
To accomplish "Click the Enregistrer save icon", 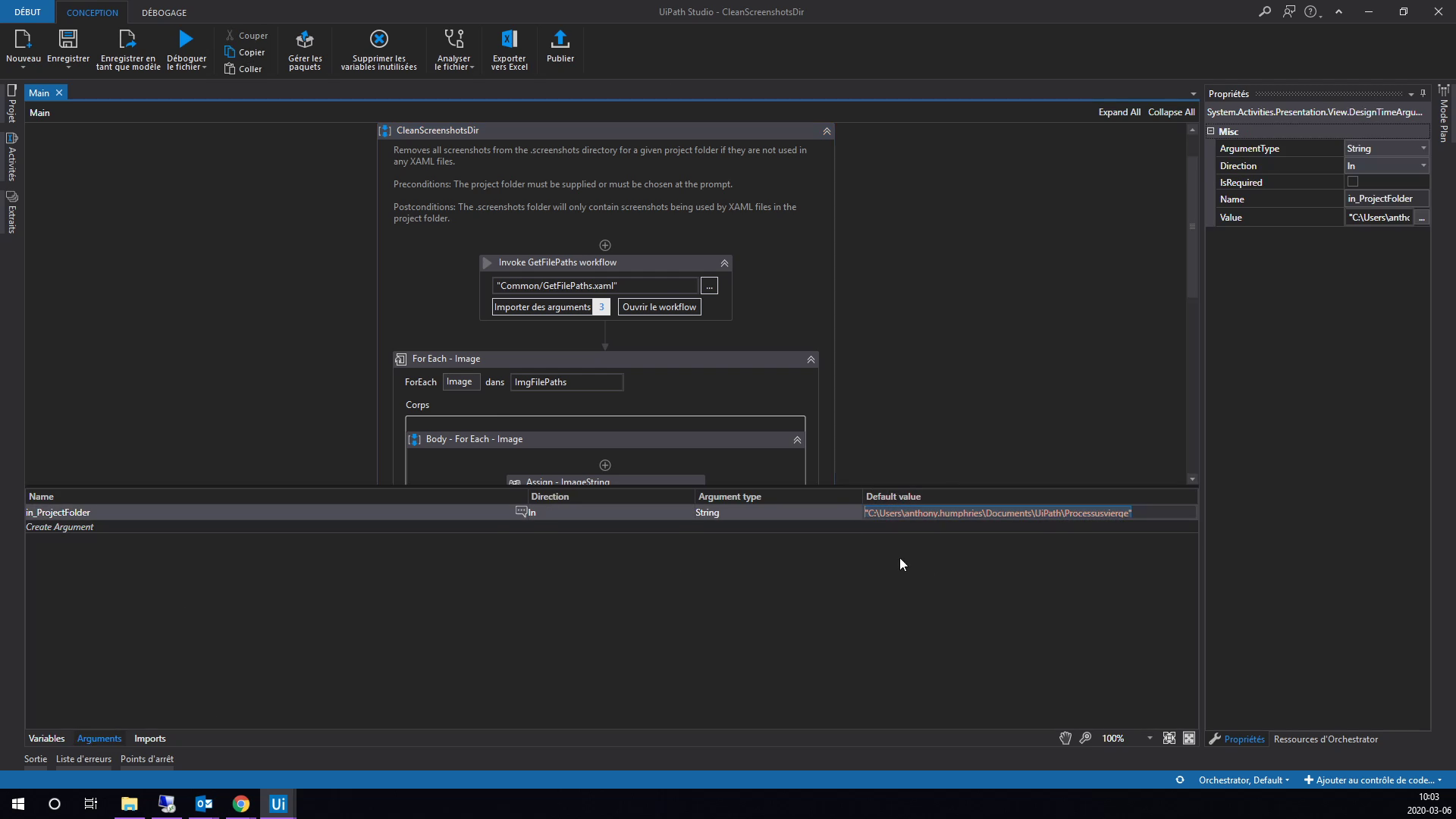I will (68, 39).
